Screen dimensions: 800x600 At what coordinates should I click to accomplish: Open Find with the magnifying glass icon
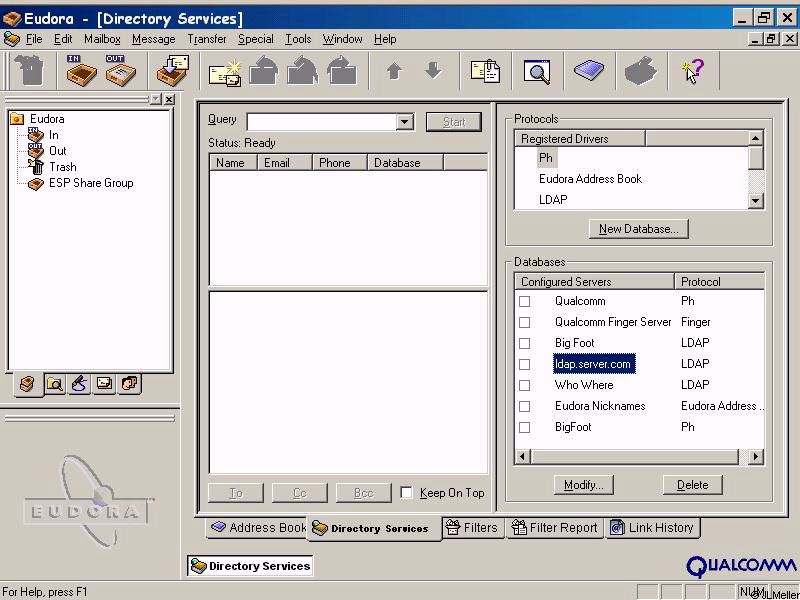tap(537, 71)
